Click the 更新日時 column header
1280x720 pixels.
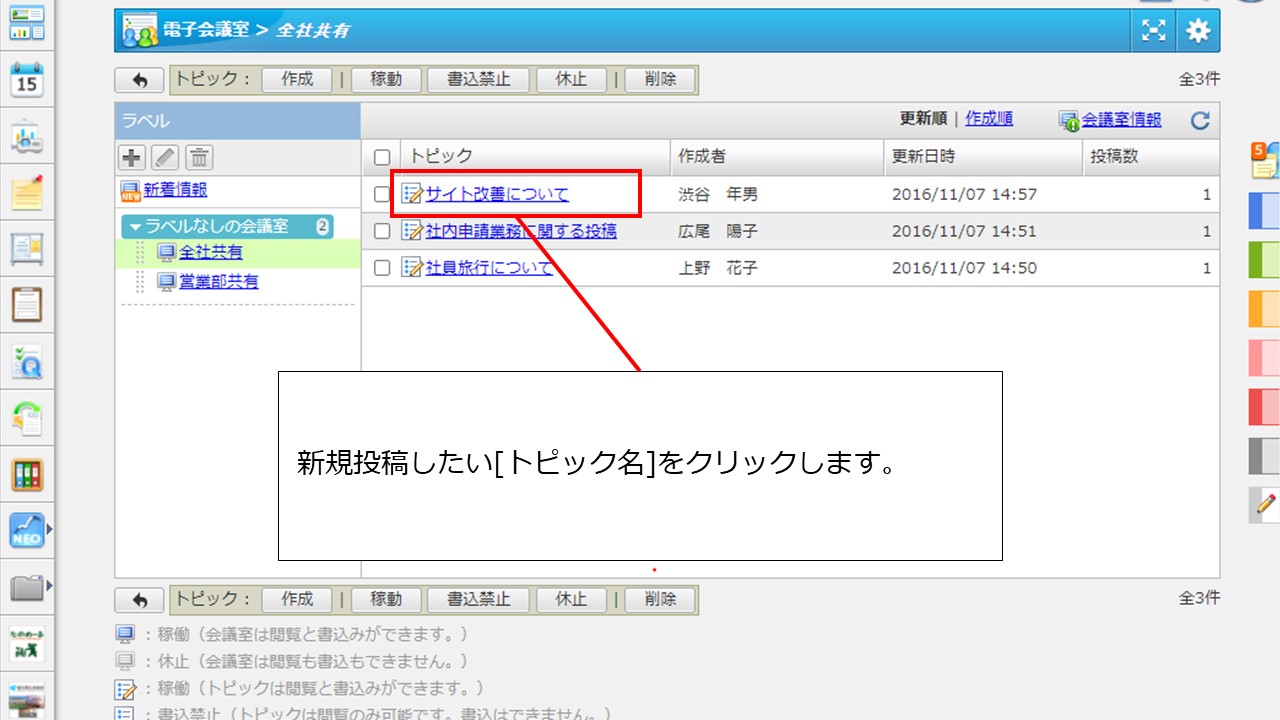tap(923, 157)
